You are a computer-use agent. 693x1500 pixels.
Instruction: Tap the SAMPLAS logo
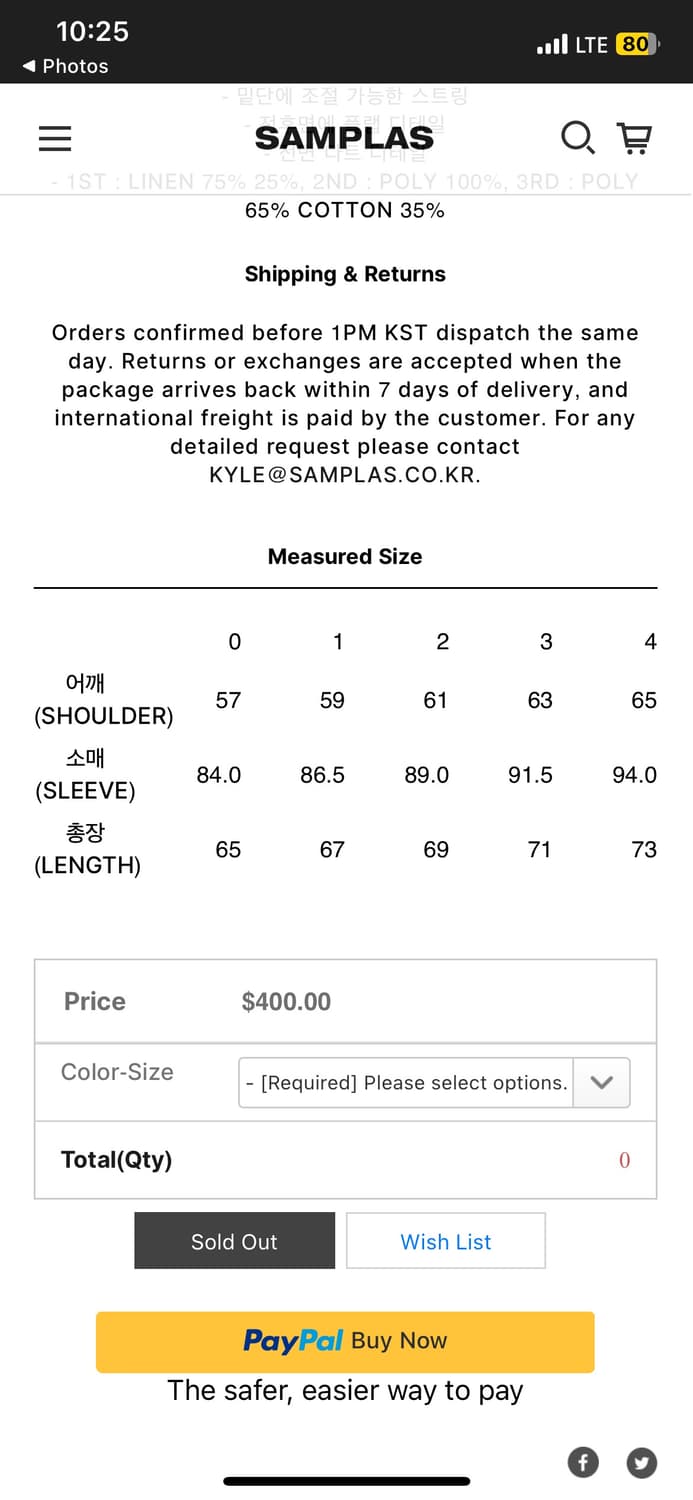[x=344, y=138]
